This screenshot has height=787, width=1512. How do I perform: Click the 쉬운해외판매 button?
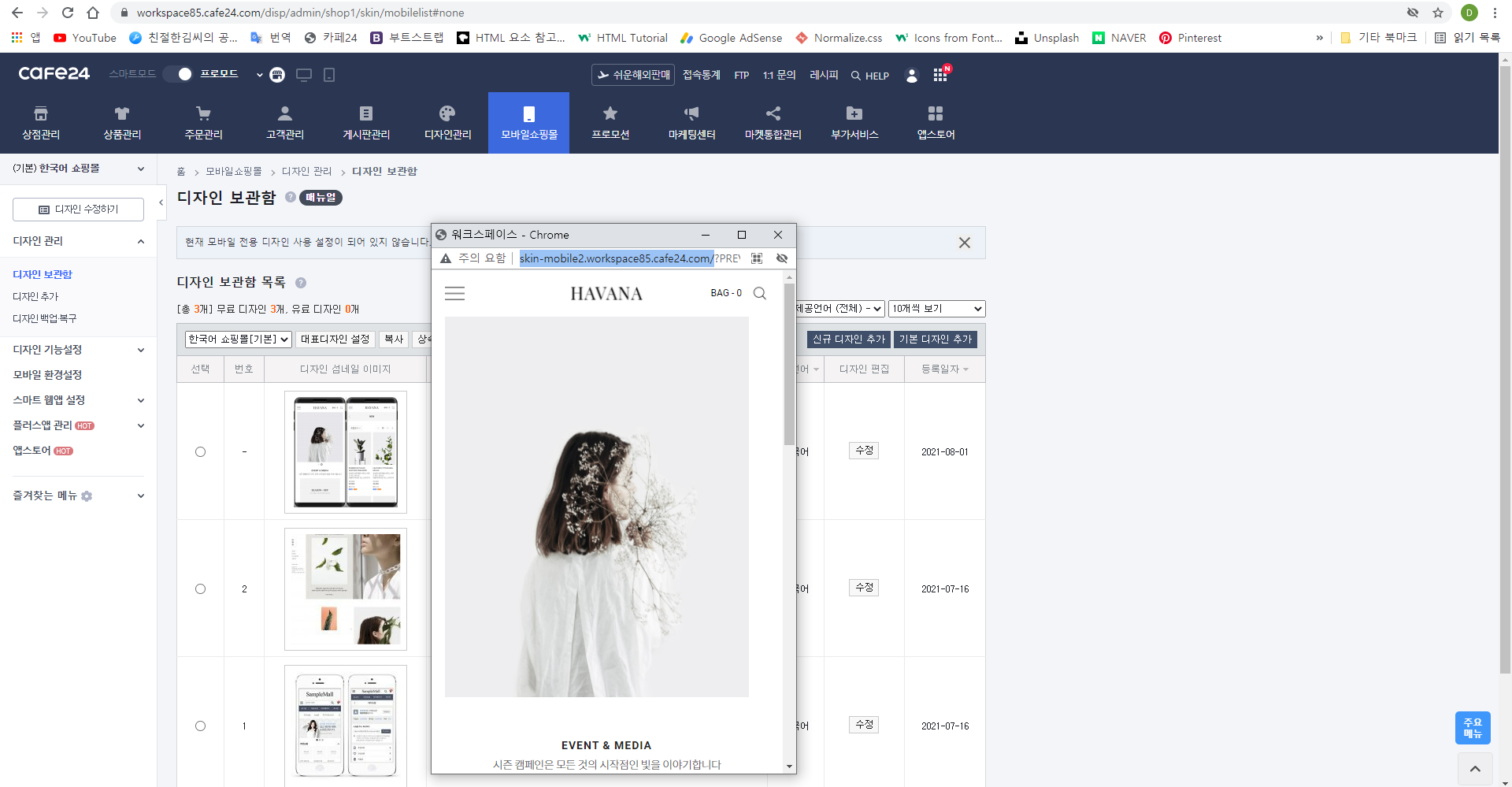[633, 75]
